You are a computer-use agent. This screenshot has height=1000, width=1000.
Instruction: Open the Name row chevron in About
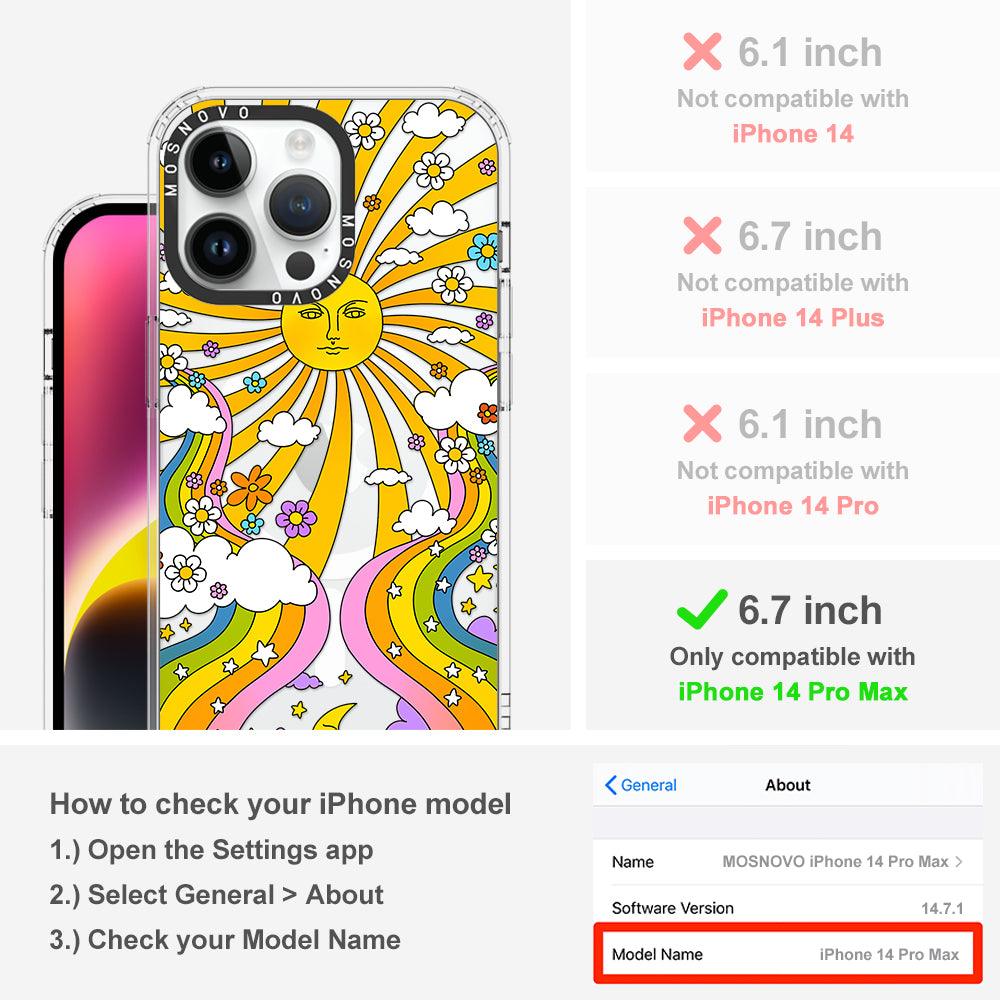coord(959,862)
